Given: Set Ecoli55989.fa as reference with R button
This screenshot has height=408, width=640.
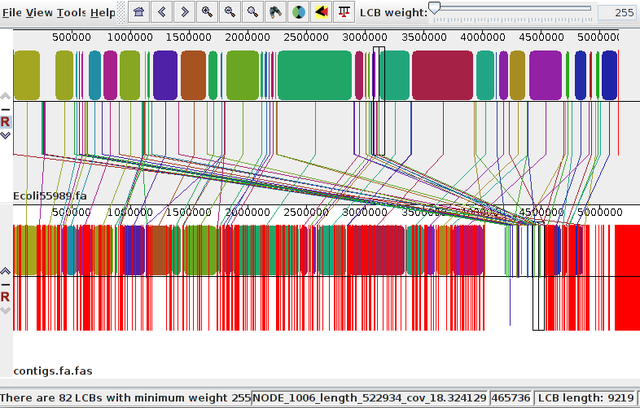Looking at the screenshot, I should [5, 122].
